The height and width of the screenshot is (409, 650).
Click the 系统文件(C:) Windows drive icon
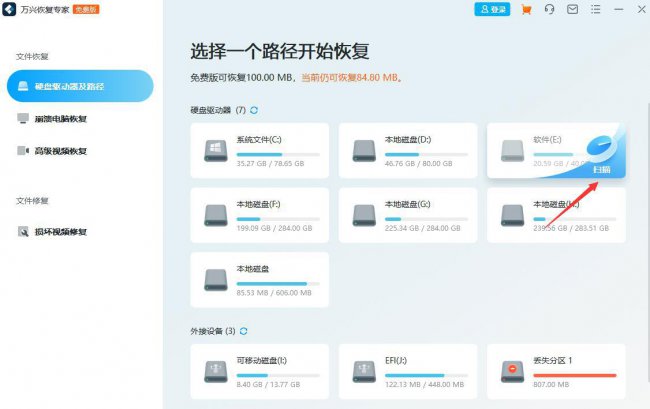tap(216, 150)
